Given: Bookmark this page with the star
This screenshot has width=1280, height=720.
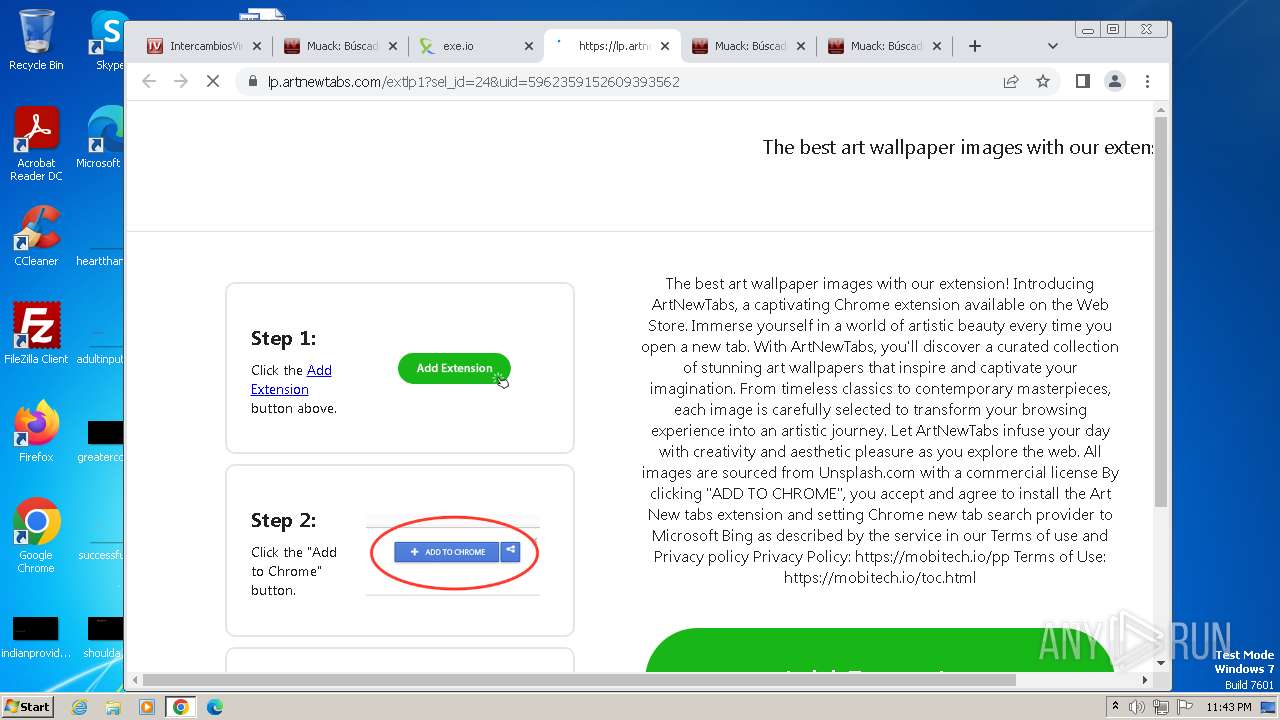Looking at the screenshot, I should pos(1043,82).
